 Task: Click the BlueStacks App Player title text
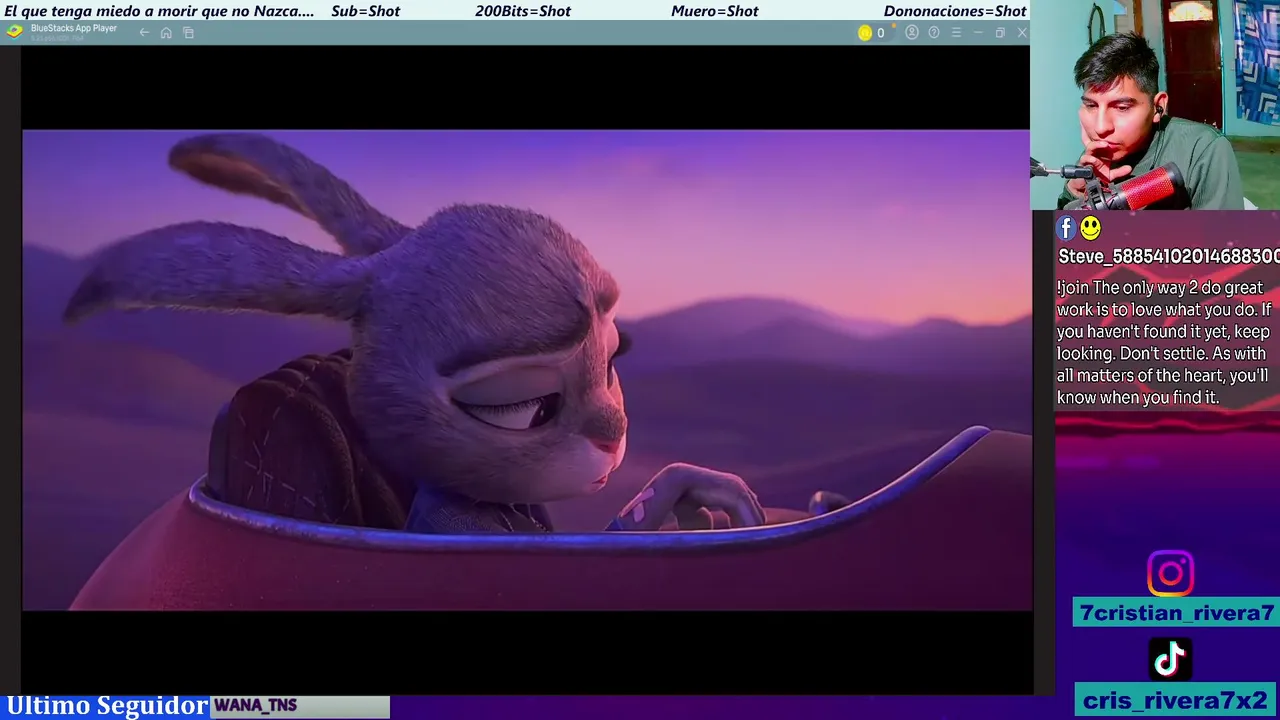[x=74, y=28]
